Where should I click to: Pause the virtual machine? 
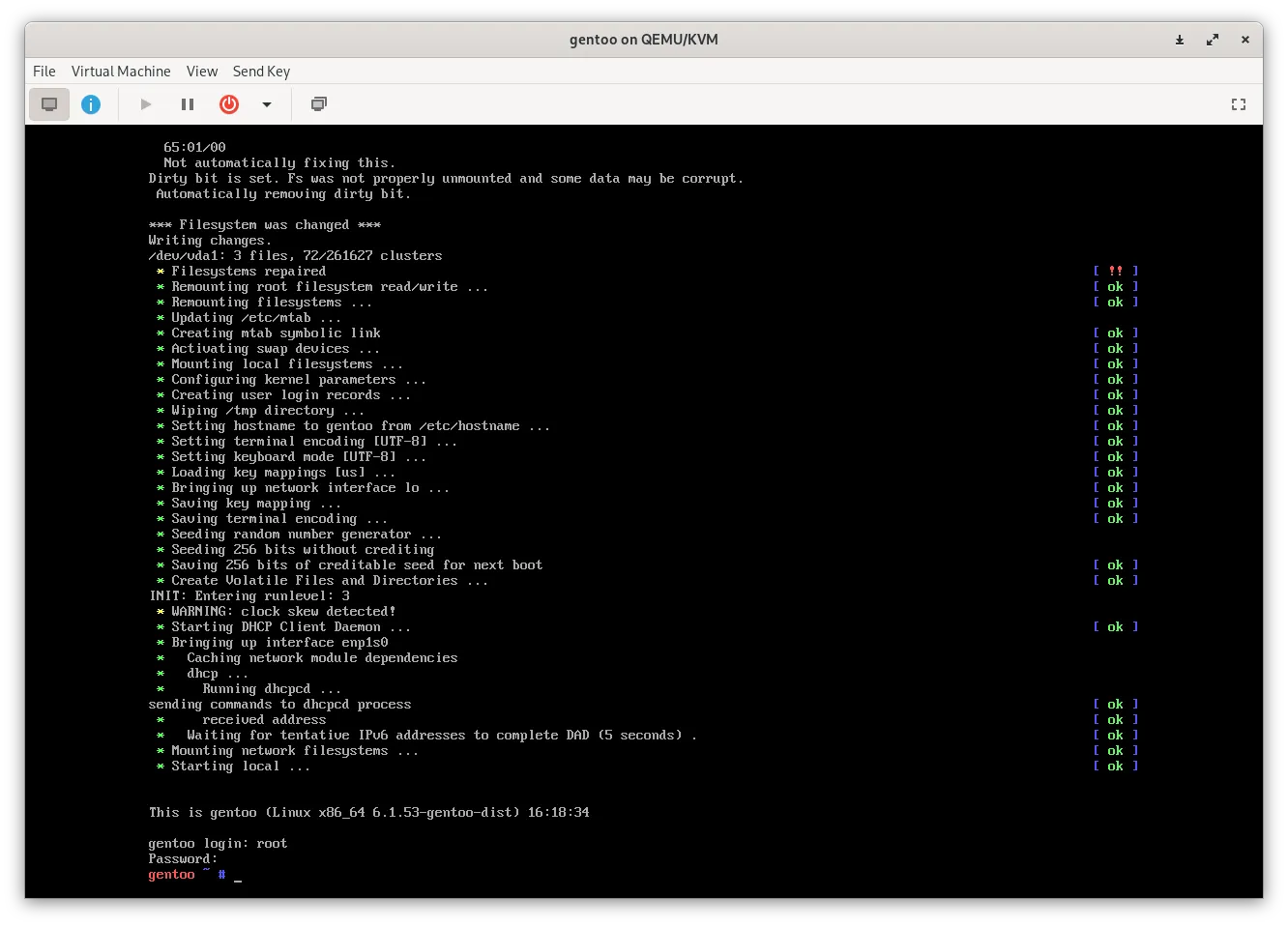(x=188, y=104)
